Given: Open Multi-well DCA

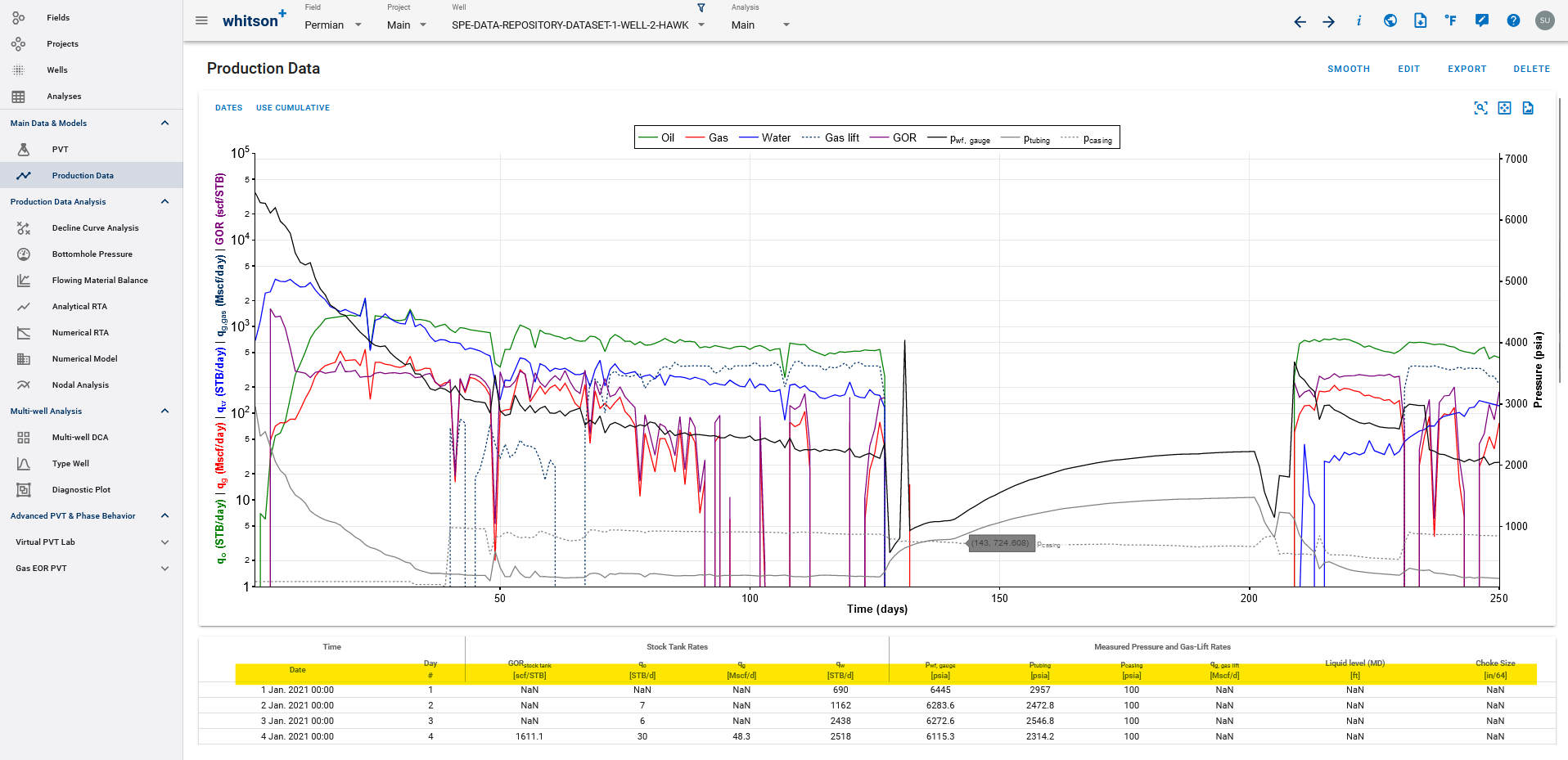Looking at the screenshot, I should pyautogui.click(x=91, y=438).
